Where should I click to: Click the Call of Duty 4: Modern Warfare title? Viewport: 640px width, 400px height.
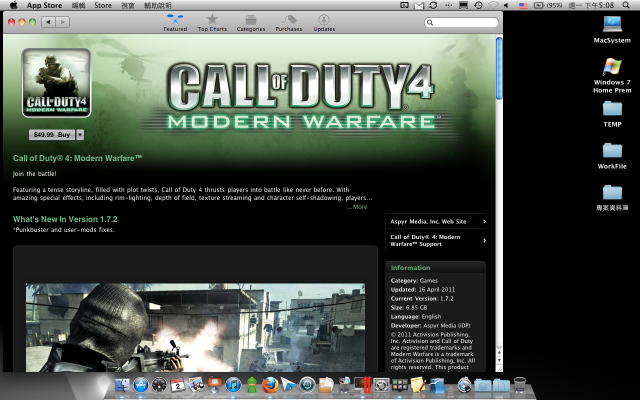(x=78, y=158)
